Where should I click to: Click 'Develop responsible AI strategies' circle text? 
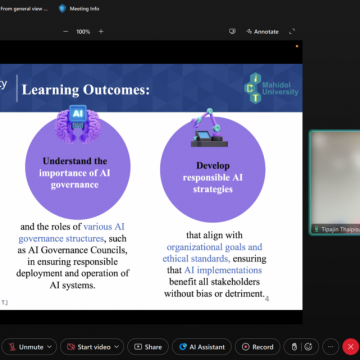tap(213, 178)
